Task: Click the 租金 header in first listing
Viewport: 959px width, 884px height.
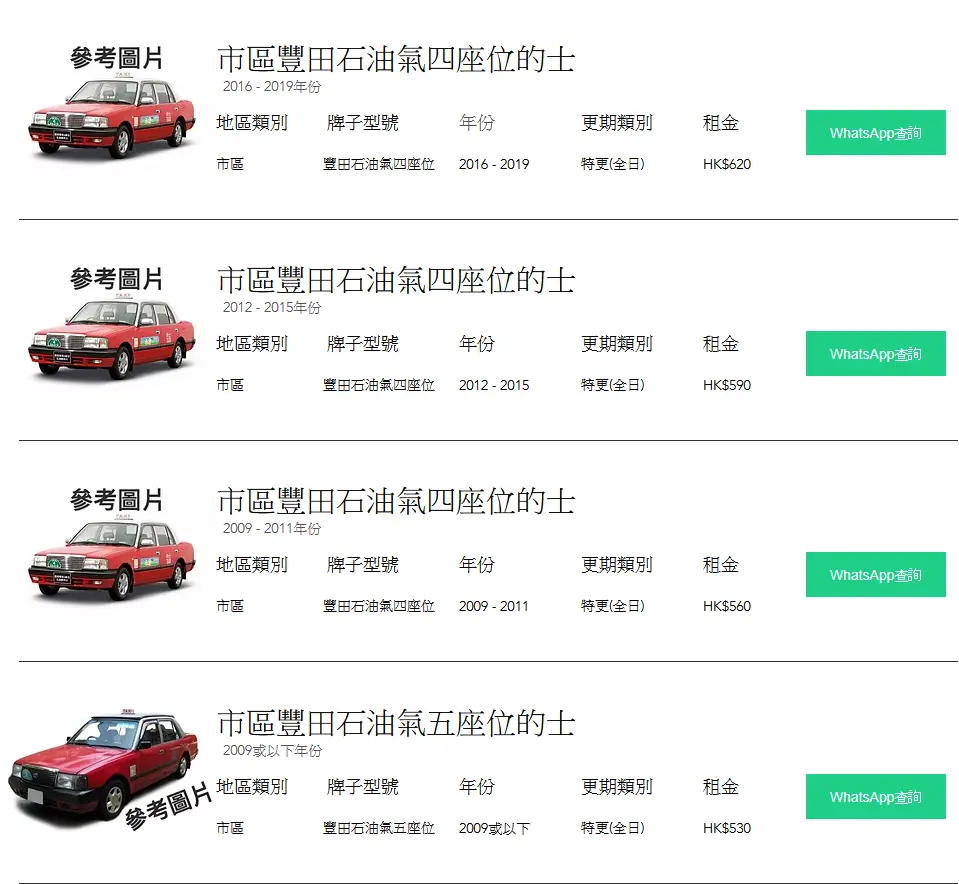Action: [x=720, y=123]
